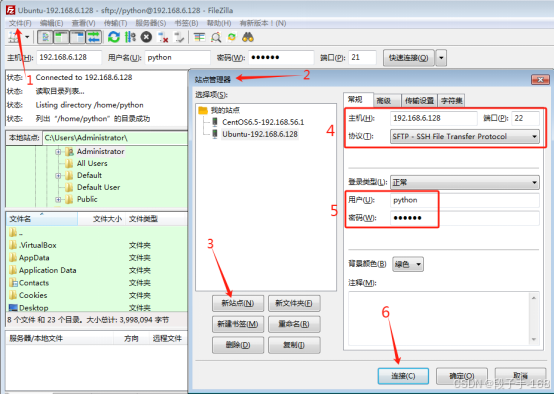This screenshot has width=554, height=395.
Task: Open the 编辑(E) menu
Action: 52,23
